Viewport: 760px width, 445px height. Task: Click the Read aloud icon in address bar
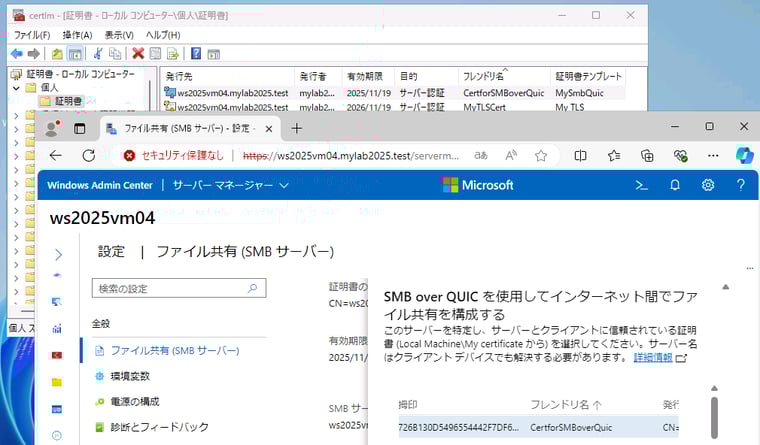(511, 156)
